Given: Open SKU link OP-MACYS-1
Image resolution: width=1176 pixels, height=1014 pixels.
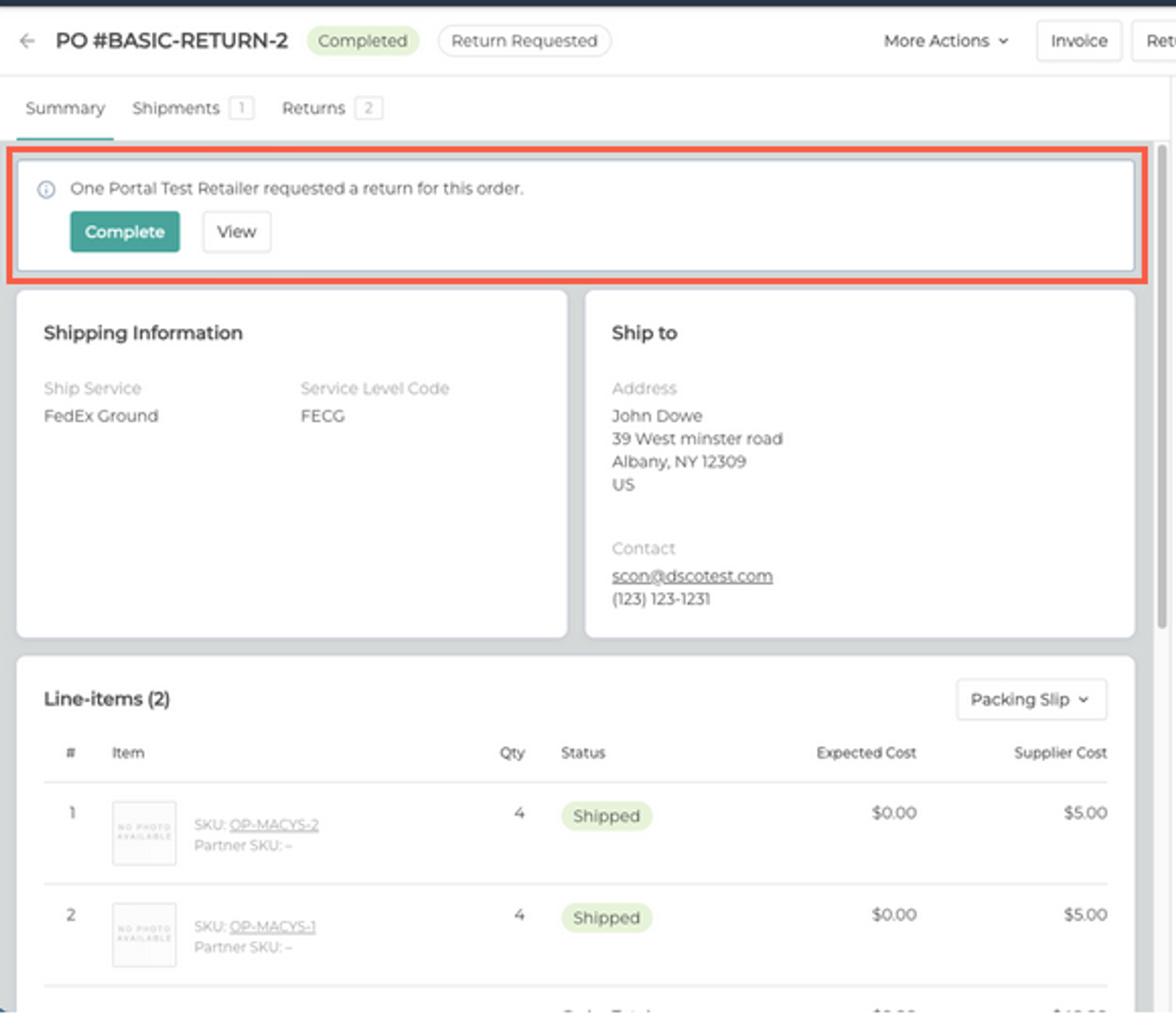Looking at the screenshot, I should point(272,926).
